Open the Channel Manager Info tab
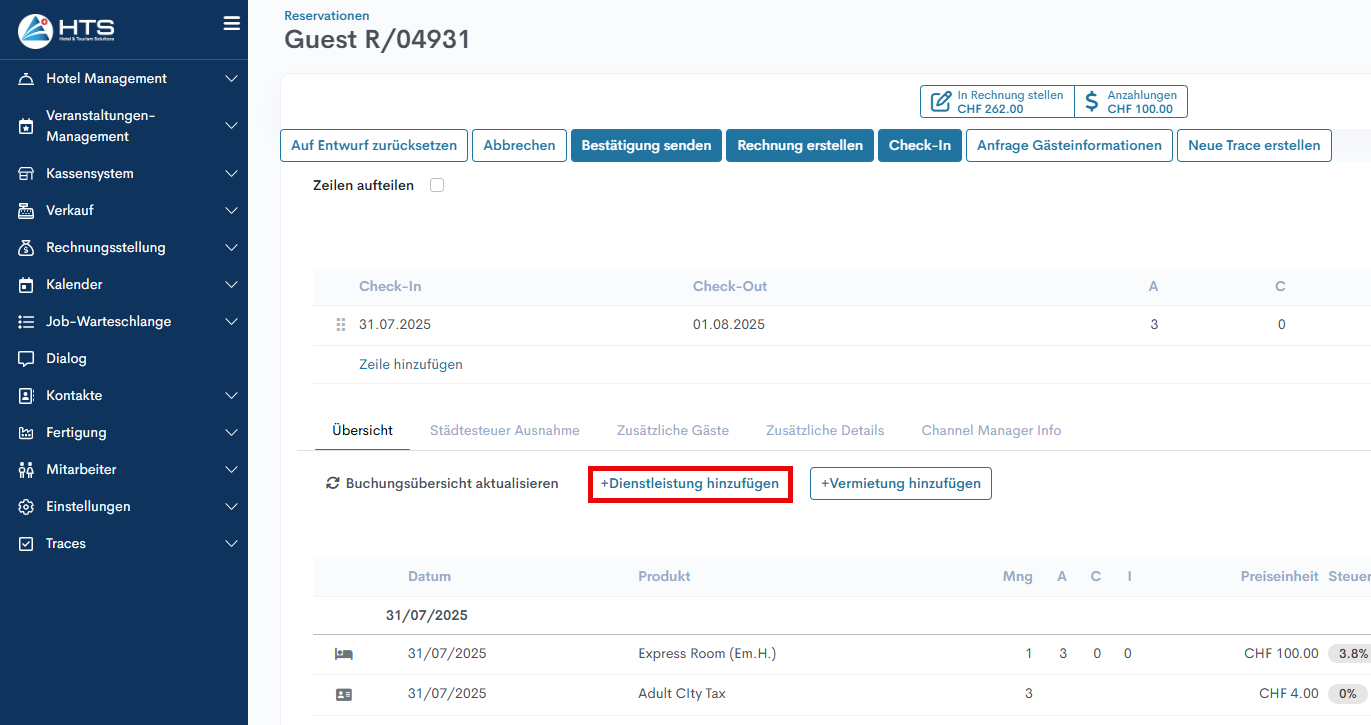The height and width of the screenshot is (725, 1371). pyautogui.click(x=990, y=431)
